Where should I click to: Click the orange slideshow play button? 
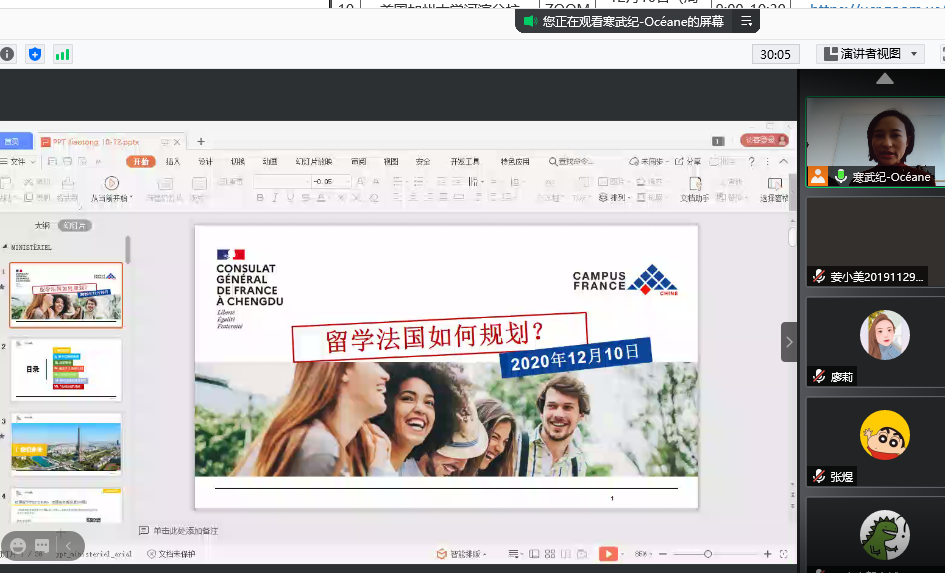pyautogui.click(x=608, y=553)
